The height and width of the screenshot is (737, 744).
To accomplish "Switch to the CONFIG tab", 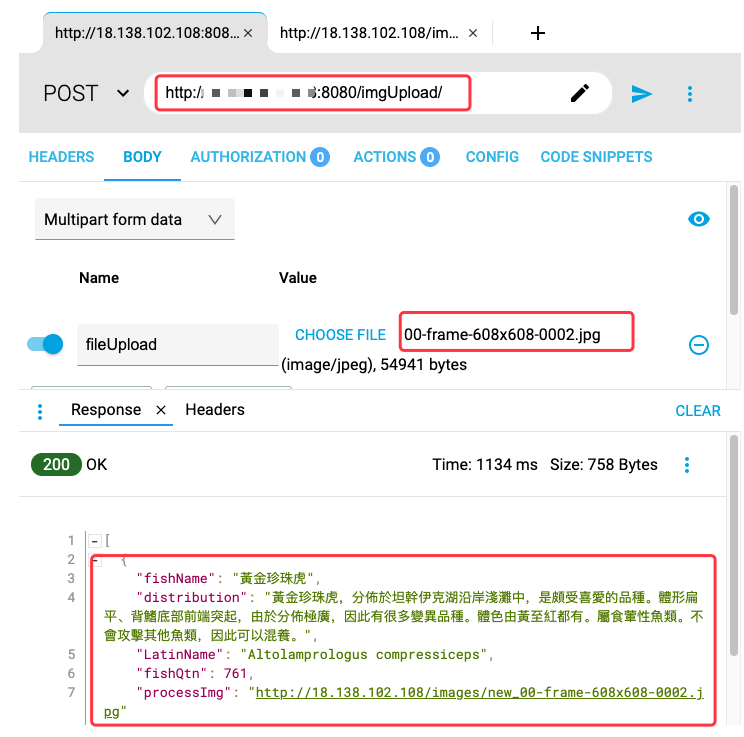I will pos(492,157).
